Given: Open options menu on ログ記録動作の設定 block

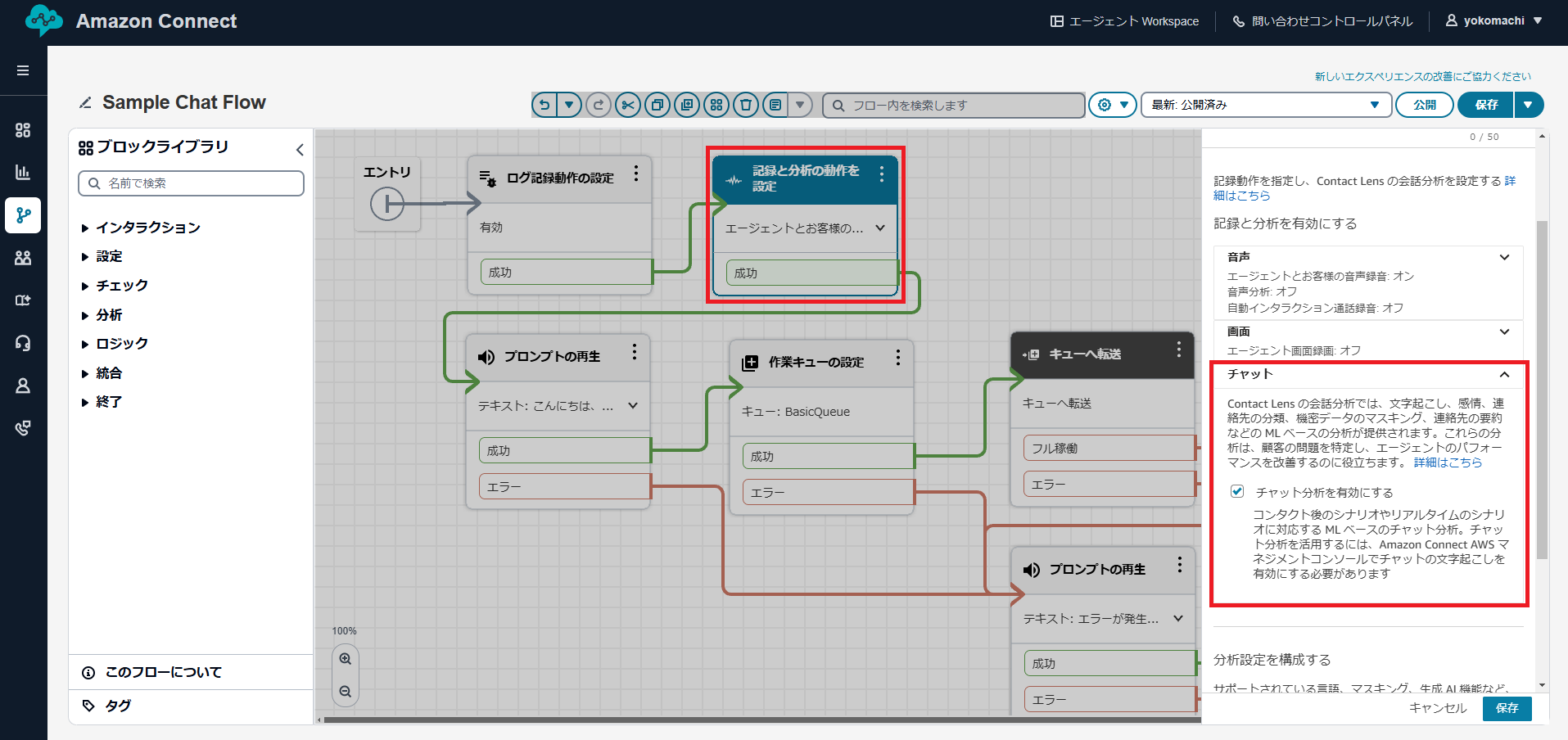Looking at the screenshot, I should coord(636,174).
